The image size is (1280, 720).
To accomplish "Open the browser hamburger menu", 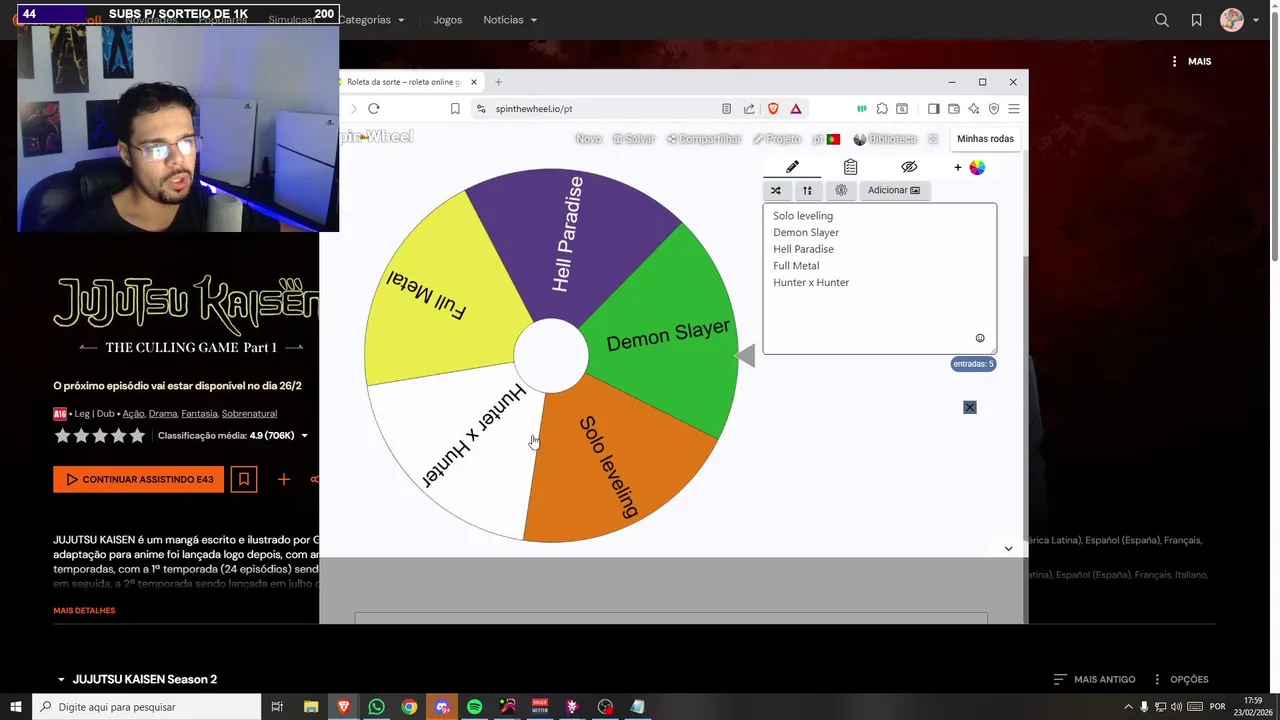I will point(1013,108).
